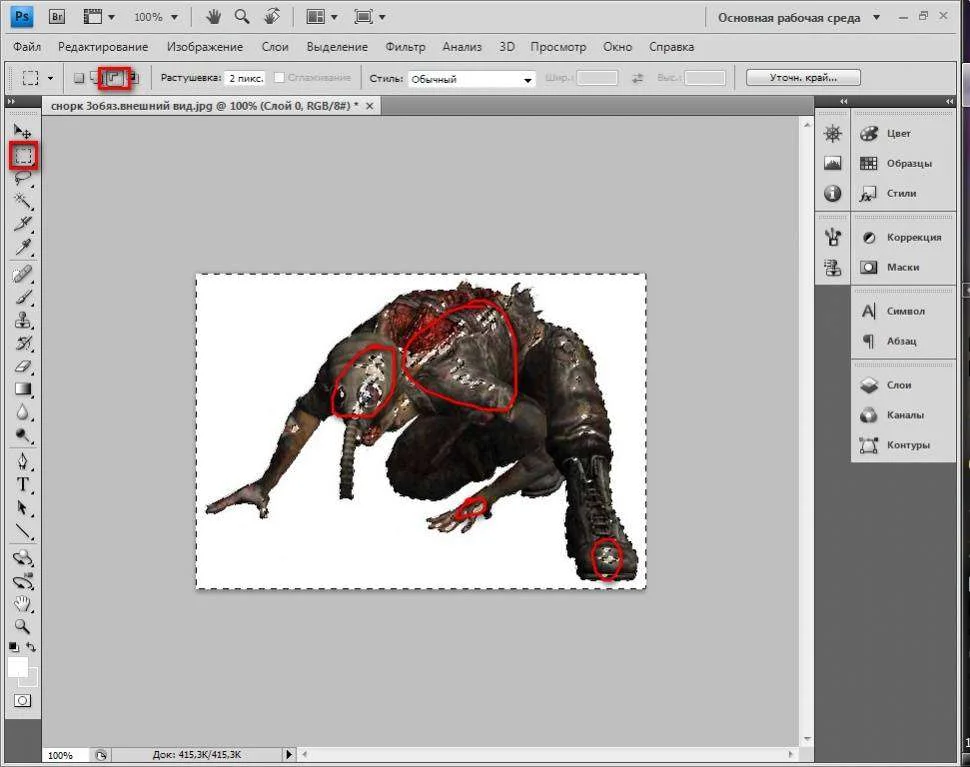Select the Eyedropper tool

point(23,247)
